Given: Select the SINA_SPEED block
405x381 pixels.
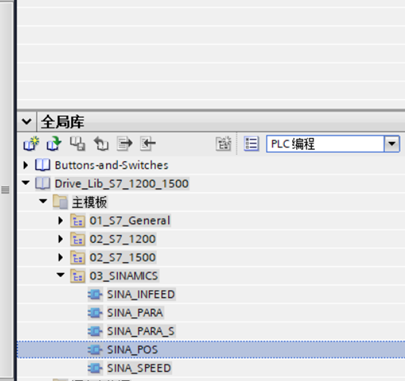Looking at the screenshot, I should pos(139,368).
